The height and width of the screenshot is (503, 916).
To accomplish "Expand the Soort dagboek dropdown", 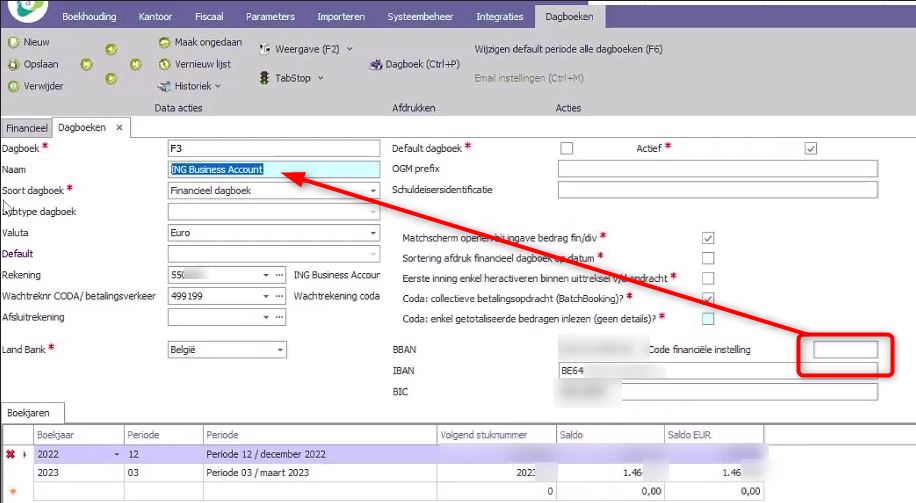I will click(x=374, y=190).
